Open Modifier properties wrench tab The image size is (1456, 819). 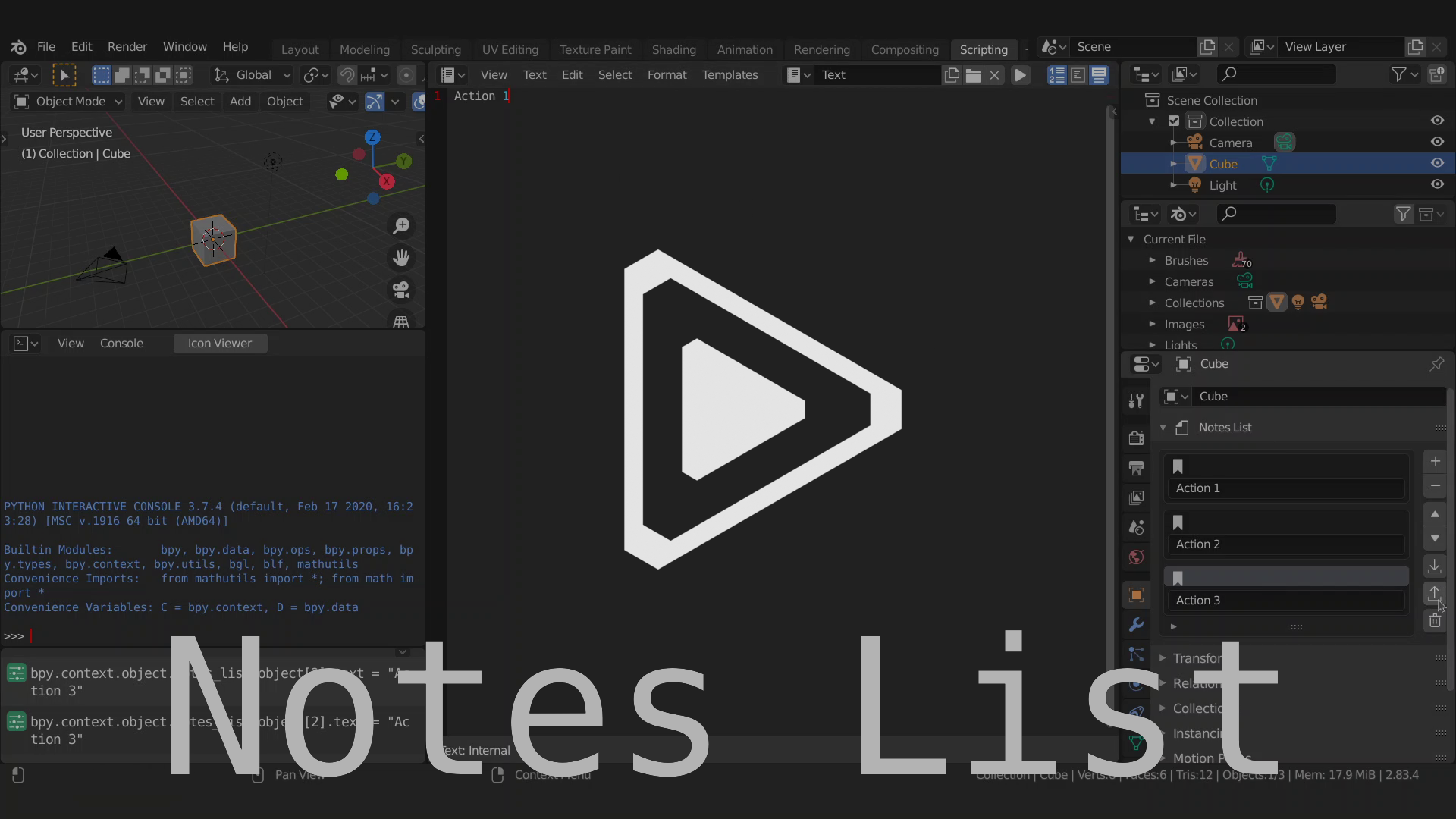(x=1136, y=625)
